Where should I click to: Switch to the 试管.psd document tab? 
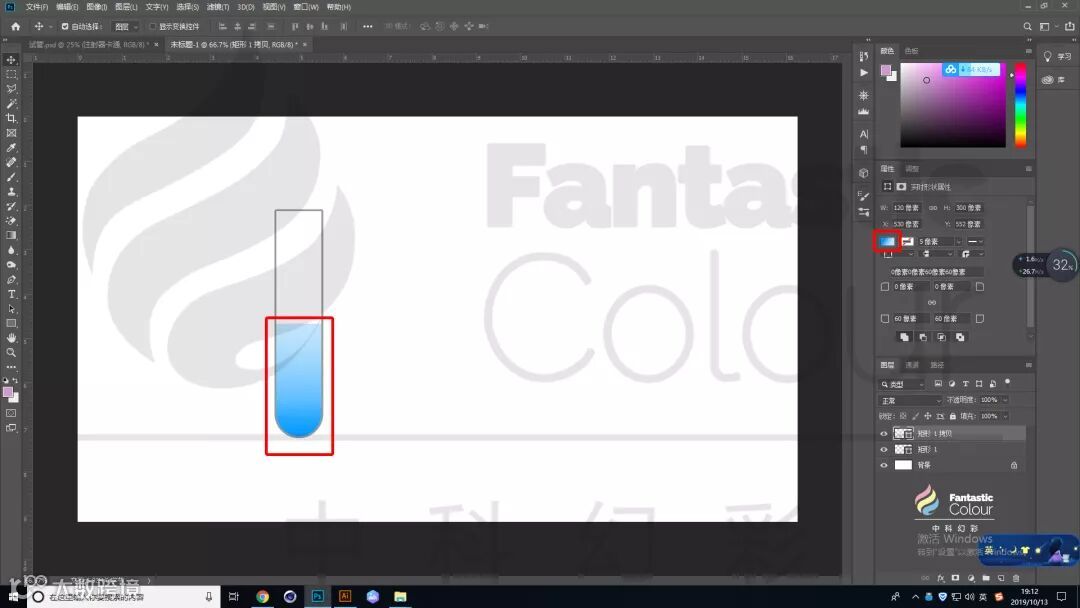88,44
